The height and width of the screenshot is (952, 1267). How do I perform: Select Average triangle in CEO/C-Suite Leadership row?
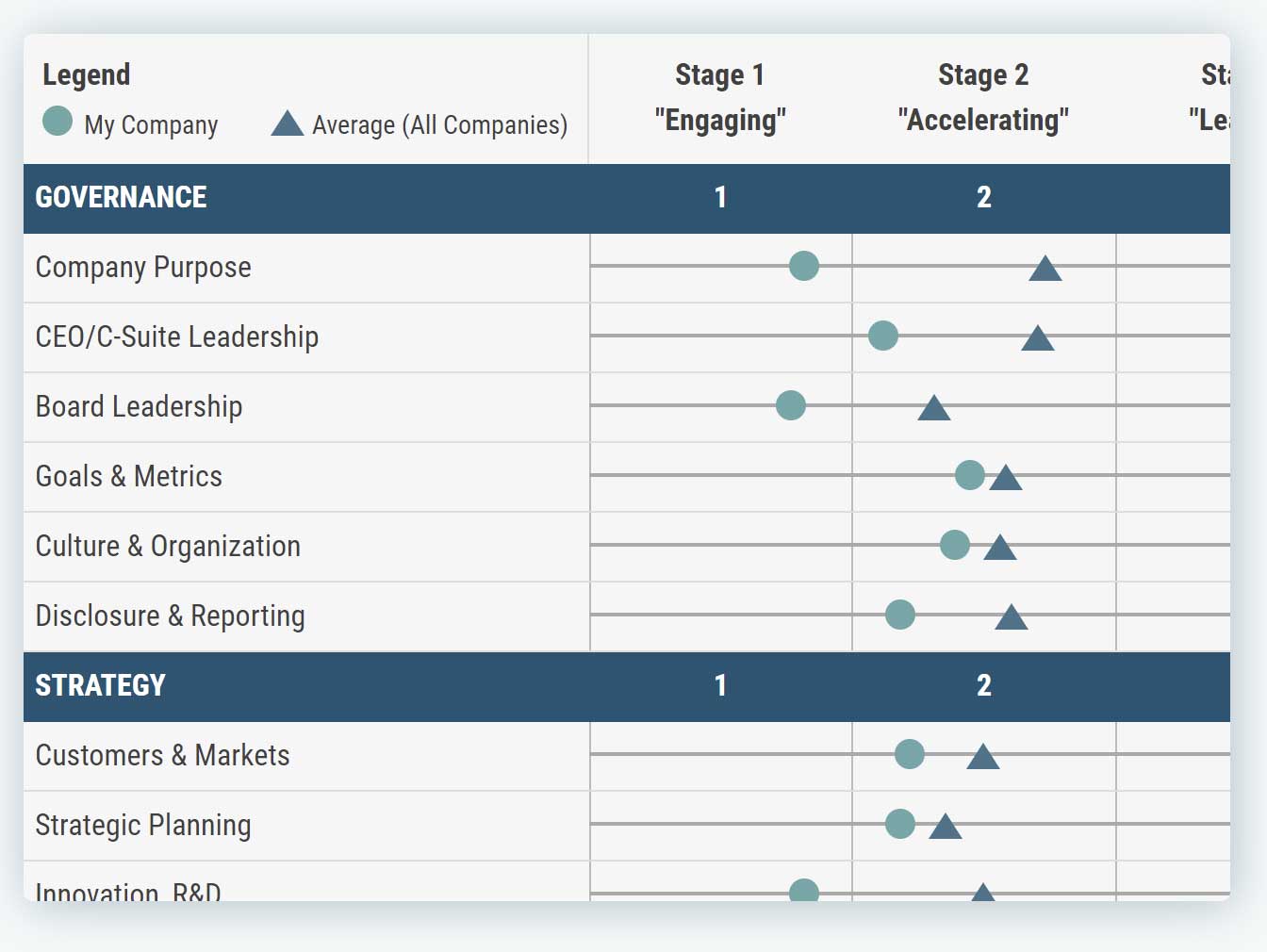[1037, 339]
